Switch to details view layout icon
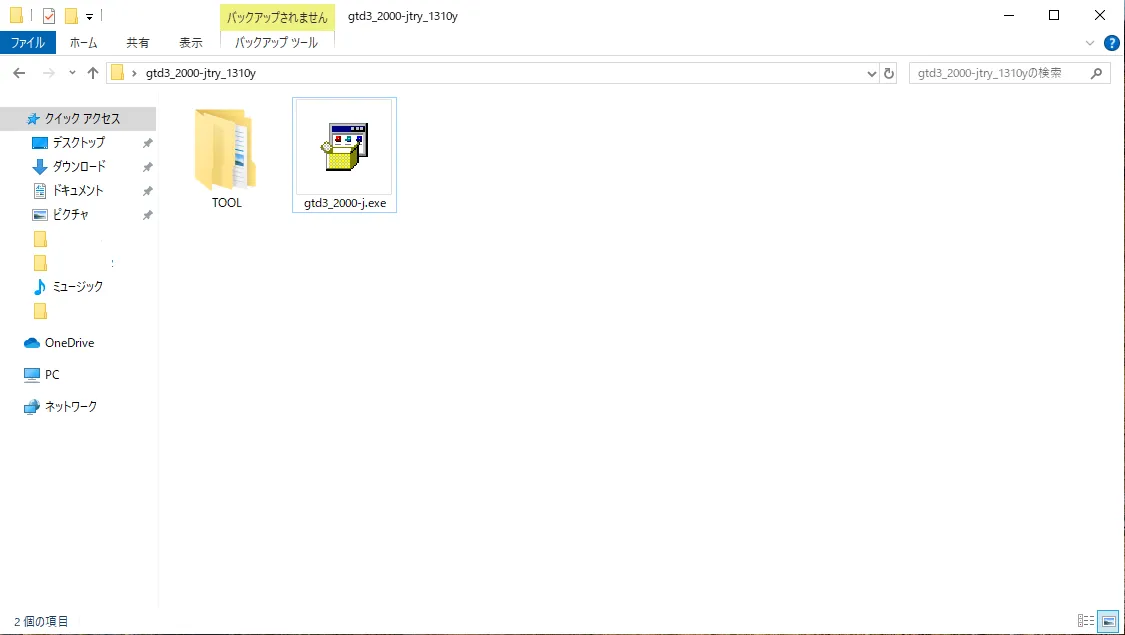 point(1086,621)
